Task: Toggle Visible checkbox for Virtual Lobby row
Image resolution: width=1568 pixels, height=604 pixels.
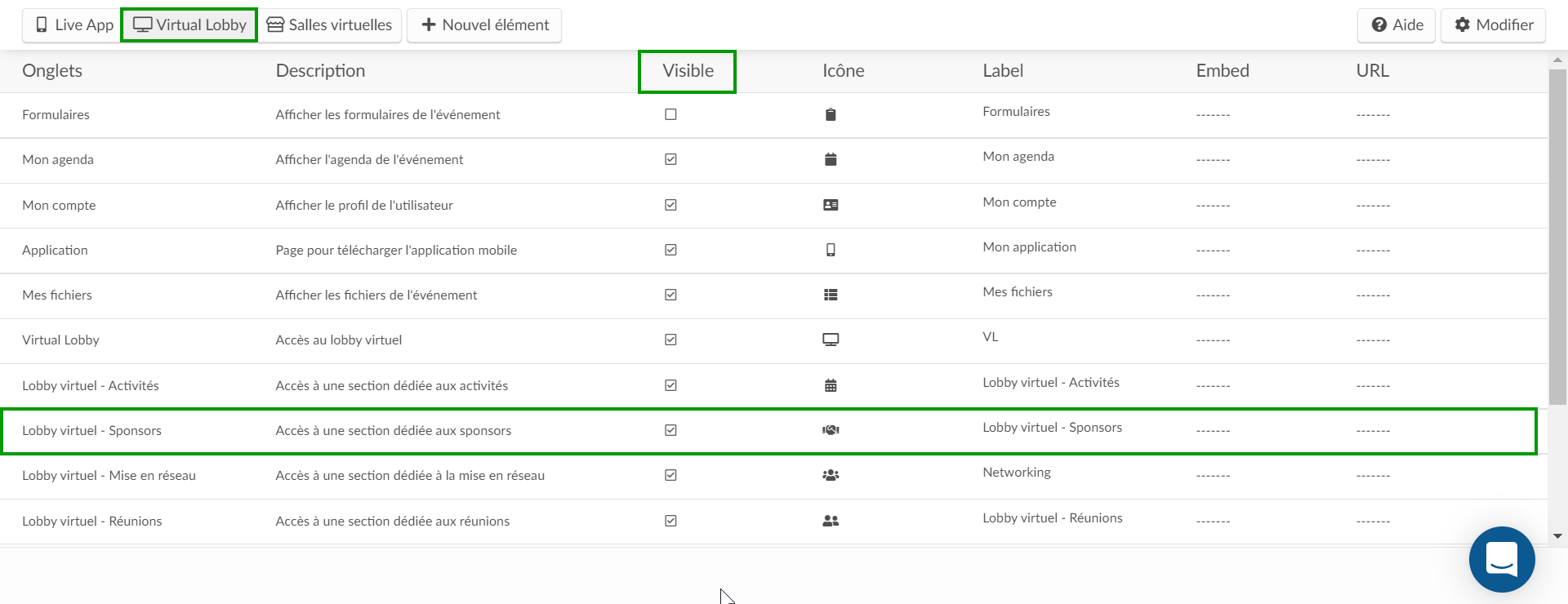Action: click(670, 340)
